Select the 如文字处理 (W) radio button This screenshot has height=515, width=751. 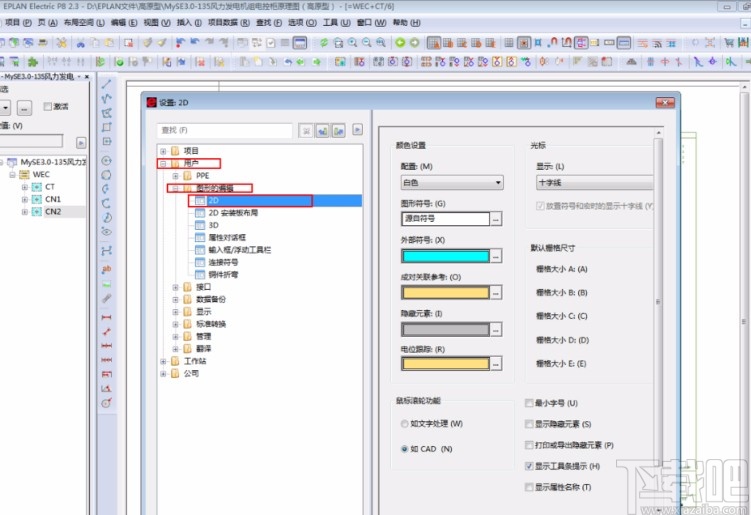(404, 423)
